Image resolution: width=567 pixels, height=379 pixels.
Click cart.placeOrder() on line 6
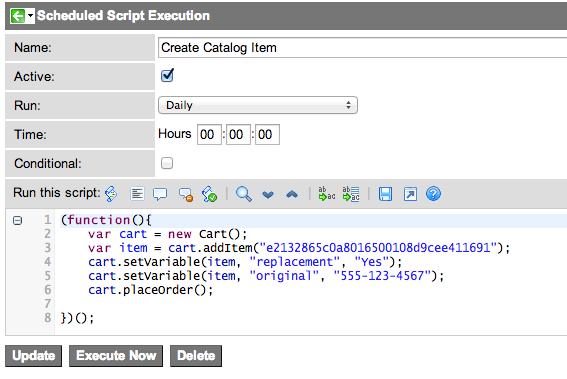coord(150,290)
